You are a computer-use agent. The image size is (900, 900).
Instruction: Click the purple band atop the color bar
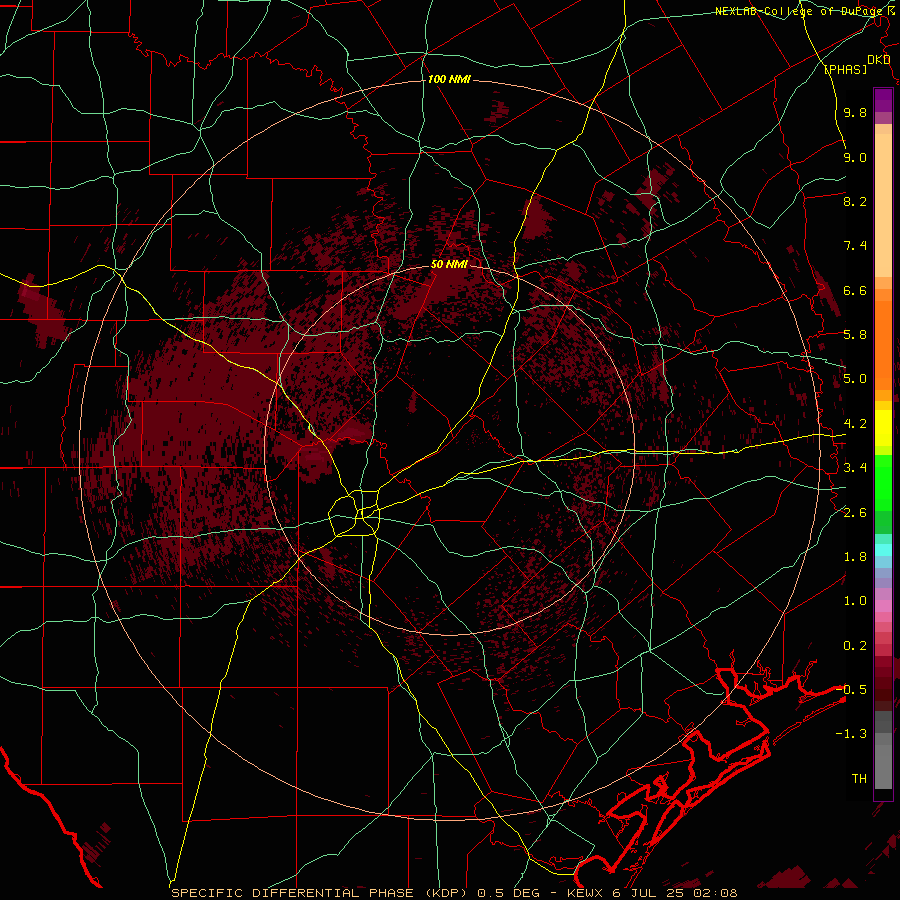click(x=883, y=101)
